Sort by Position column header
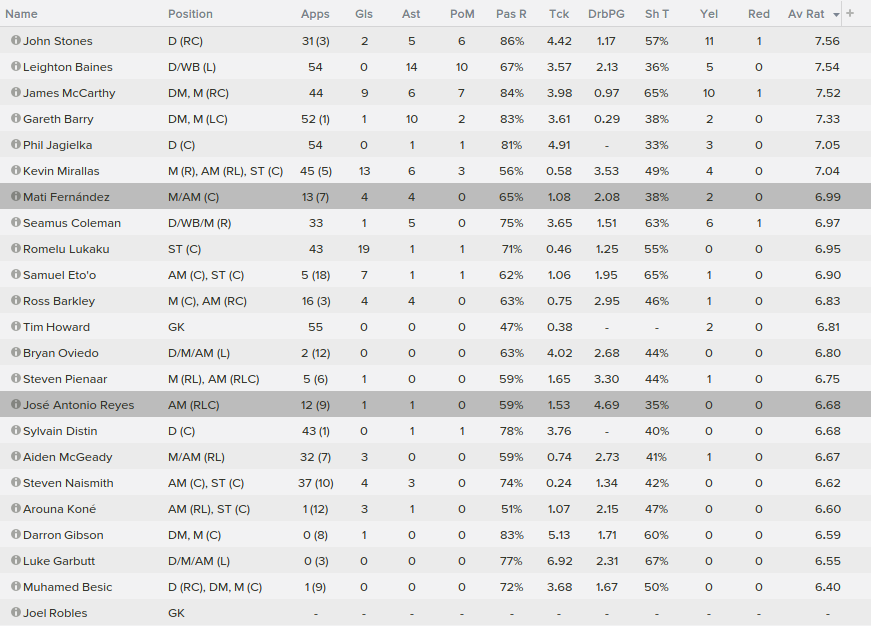Viewport: 871px width, 626px height. 190,14
